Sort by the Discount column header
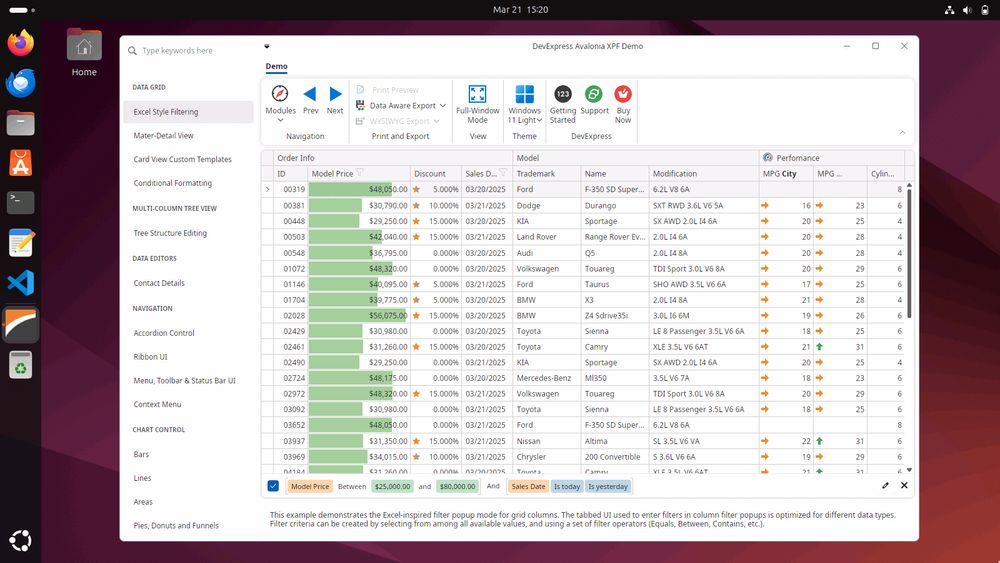1000x563 pixels. pyautogui.click(x=436, y=173)
